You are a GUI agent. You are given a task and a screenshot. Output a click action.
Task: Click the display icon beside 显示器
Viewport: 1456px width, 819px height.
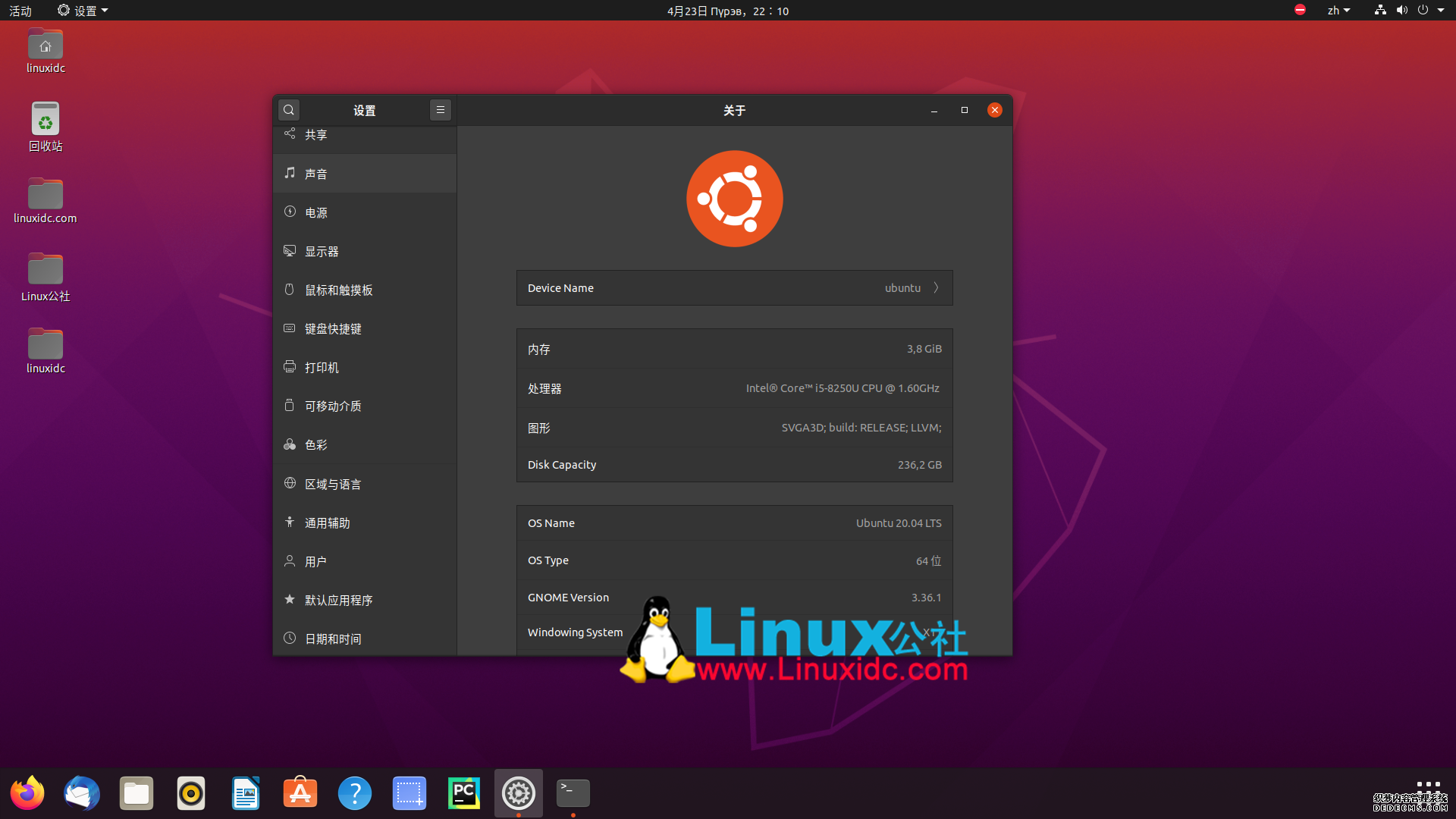pos(290,250)
